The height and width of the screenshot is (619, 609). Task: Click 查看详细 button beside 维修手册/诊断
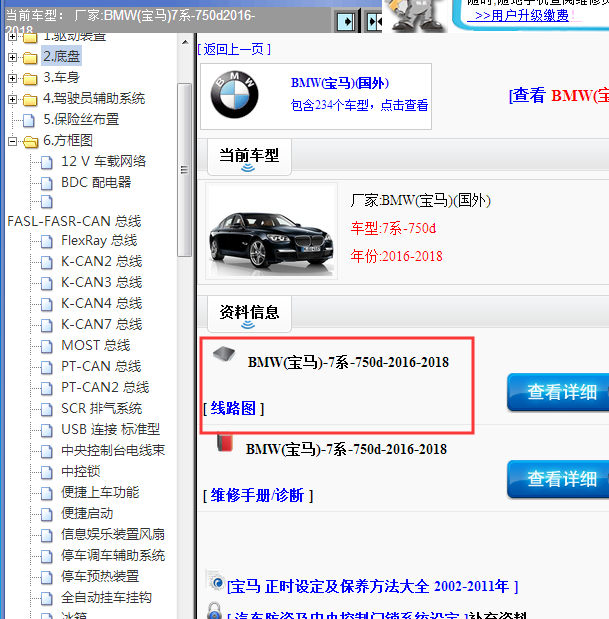(558, 478)
